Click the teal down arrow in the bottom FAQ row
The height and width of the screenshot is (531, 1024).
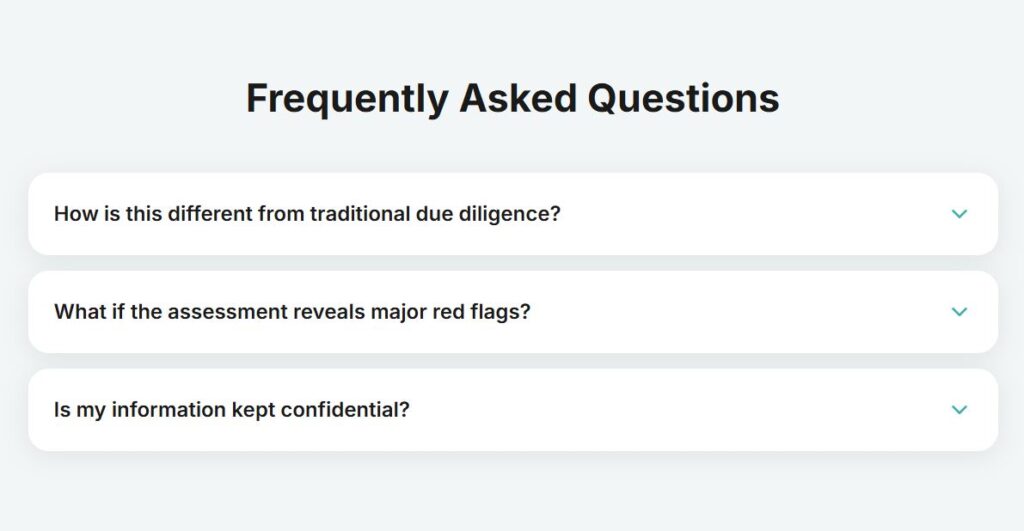point(959,410)
